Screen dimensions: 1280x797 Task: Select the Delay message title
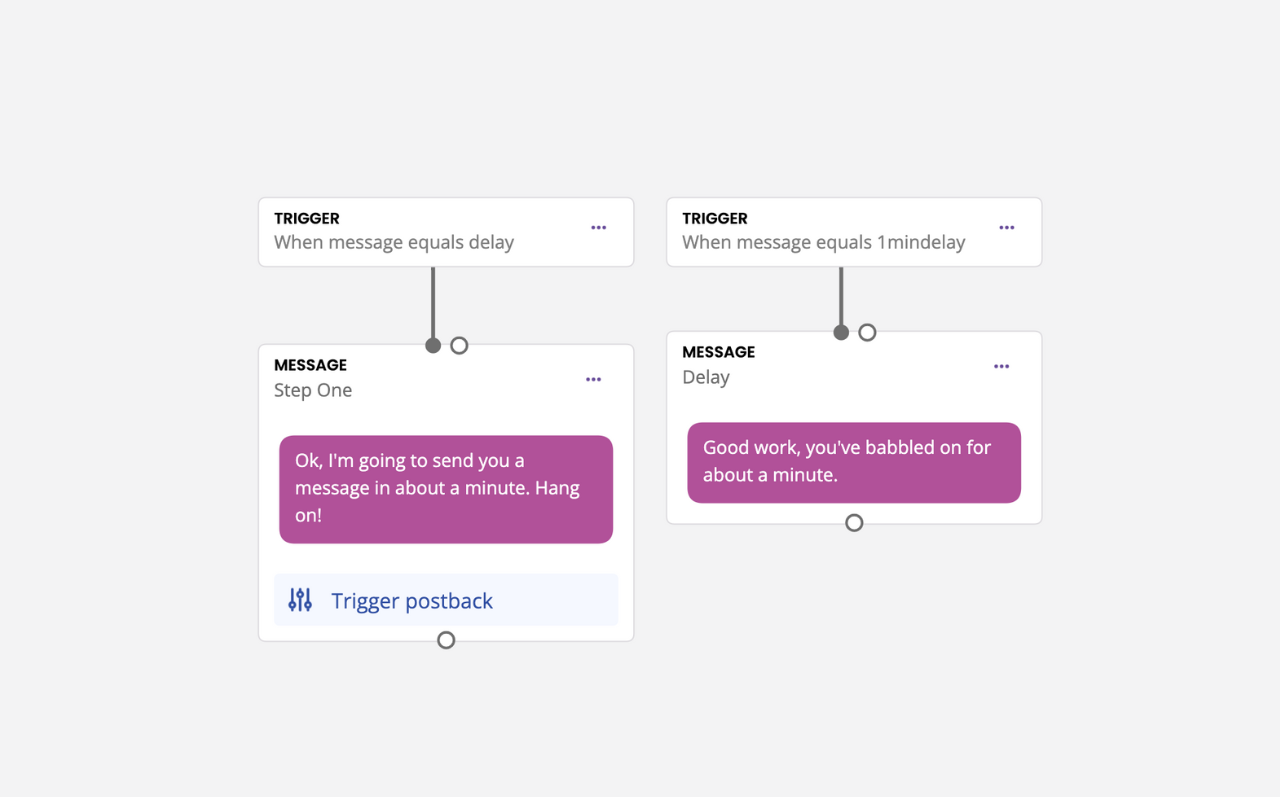[x=706, y=377]
